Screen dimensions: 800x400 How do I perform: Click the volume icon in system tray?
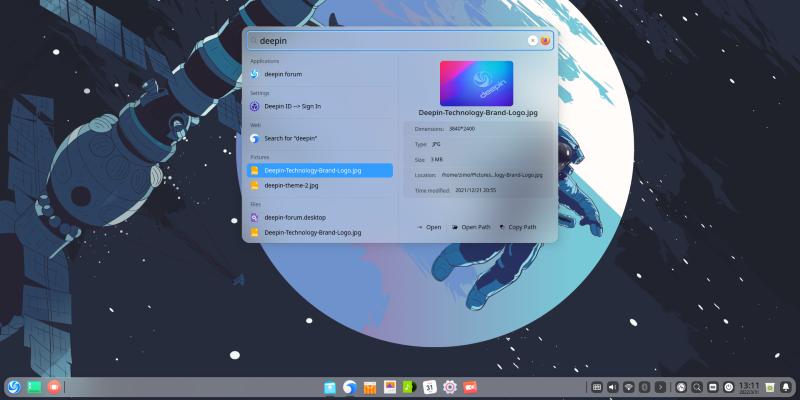(x=613, y=387)
